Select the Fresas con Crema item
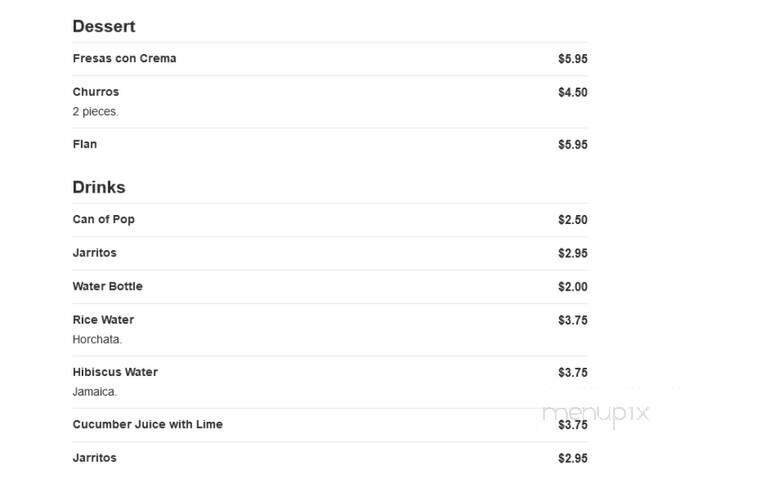The height and width of the screenshot is (496, 775). tap(124, 58)
